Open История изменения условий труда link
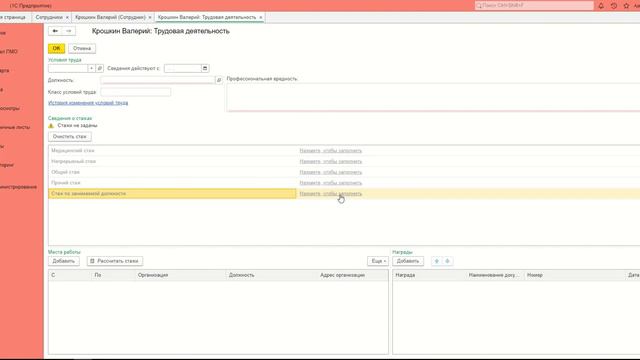 pyautogui.click(x=88, y=103)
